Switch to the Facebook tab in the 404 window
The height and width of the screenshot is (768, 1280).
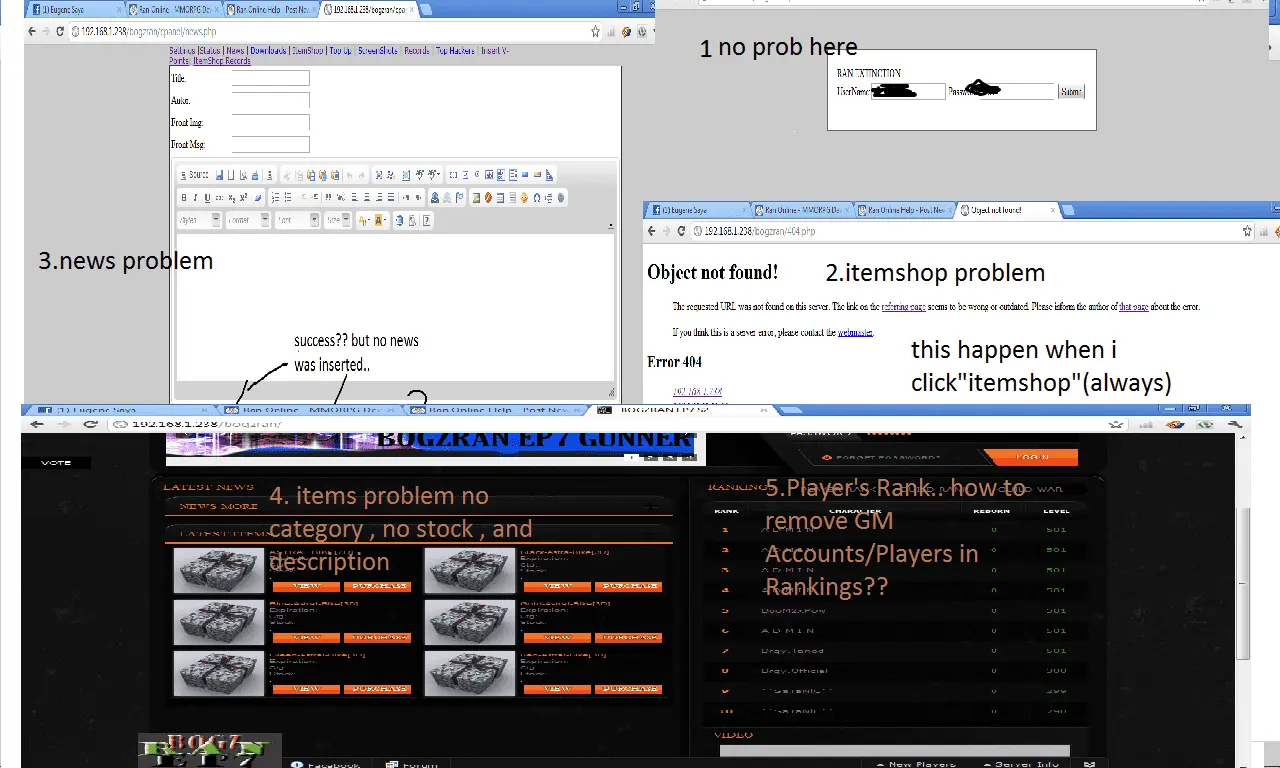(x=696, y=210)
